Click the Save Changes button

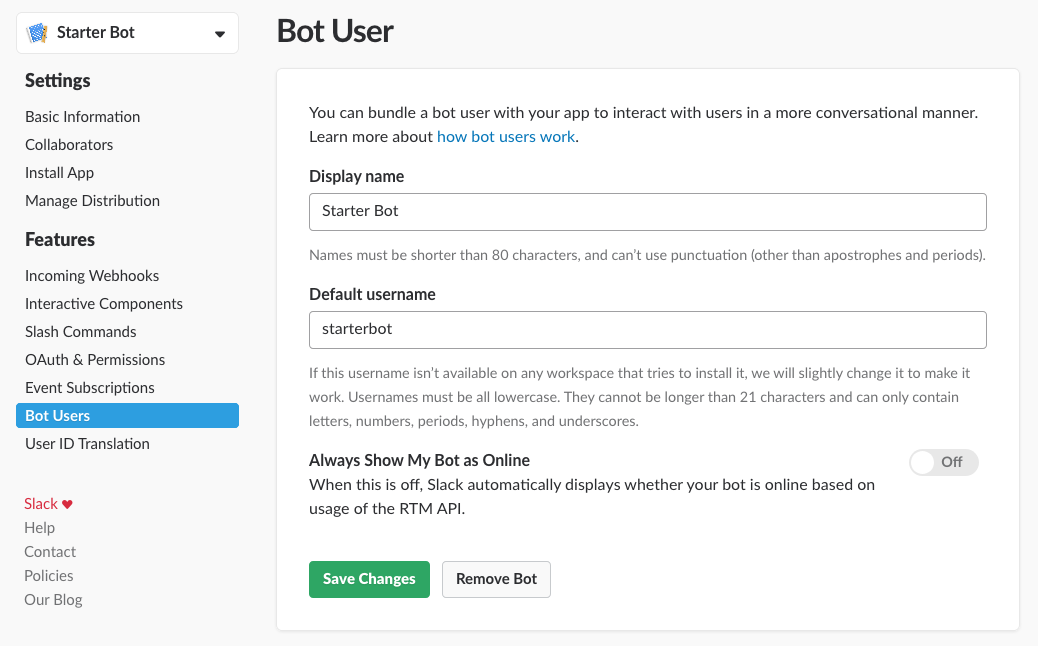369,579
